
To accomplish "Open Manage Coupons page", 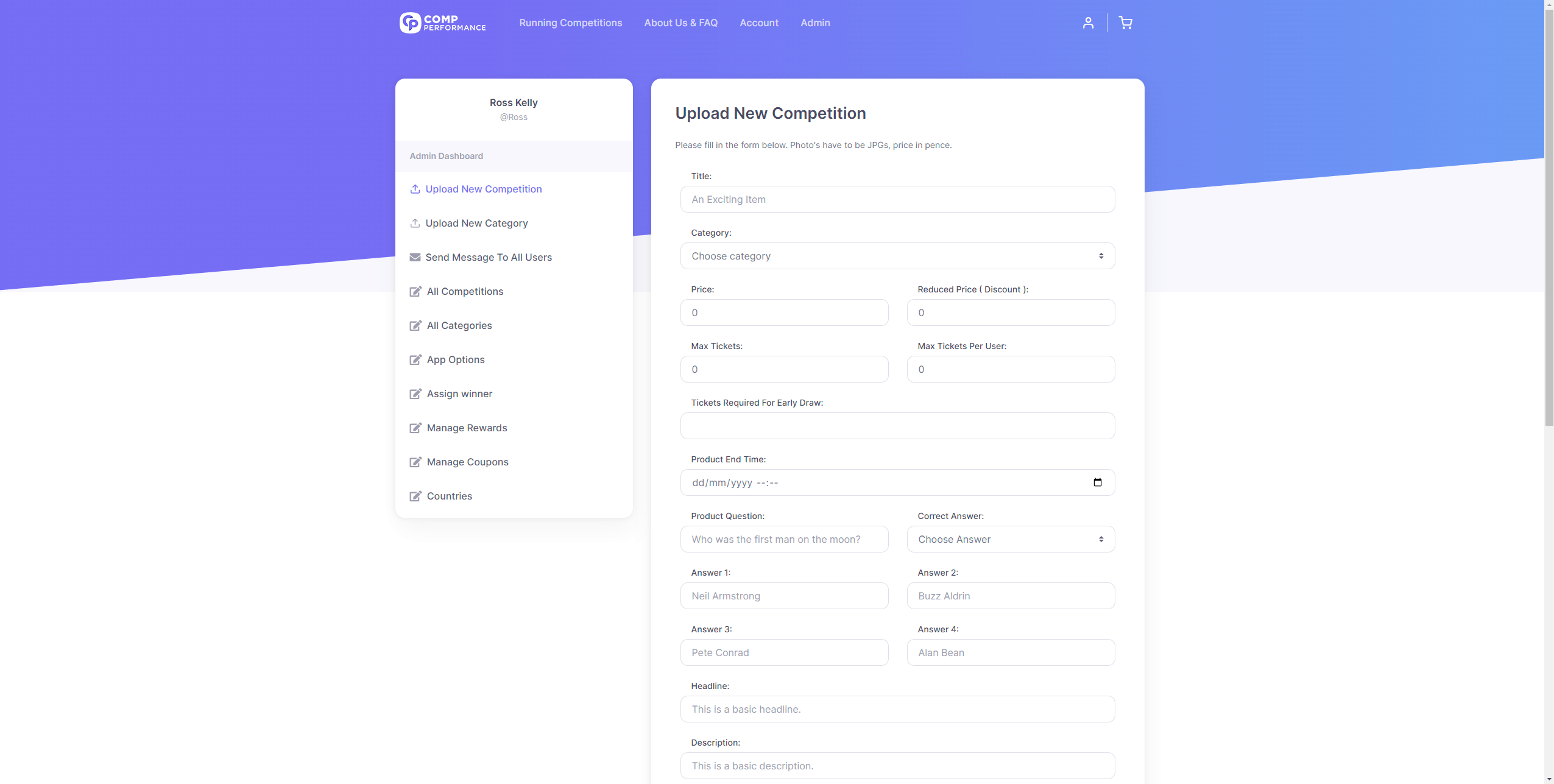I will [x=467, y=462].
